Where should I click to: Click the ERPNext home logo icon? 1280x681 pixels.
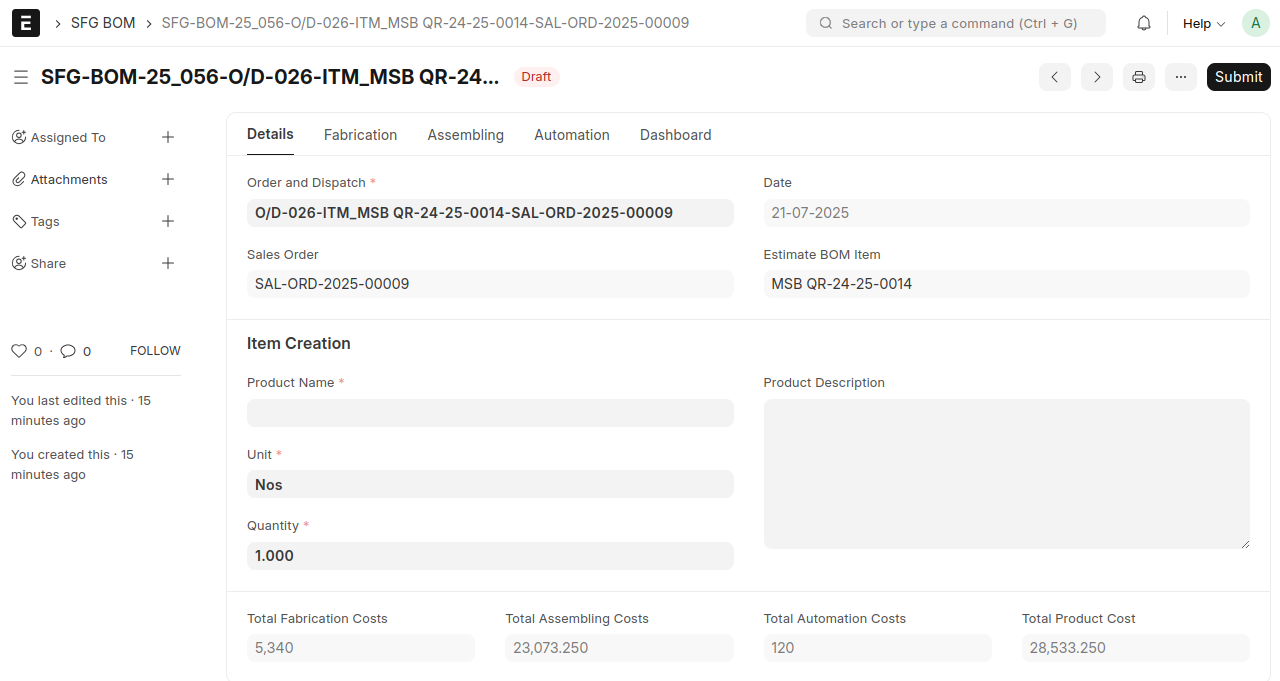tap(26, 23)
